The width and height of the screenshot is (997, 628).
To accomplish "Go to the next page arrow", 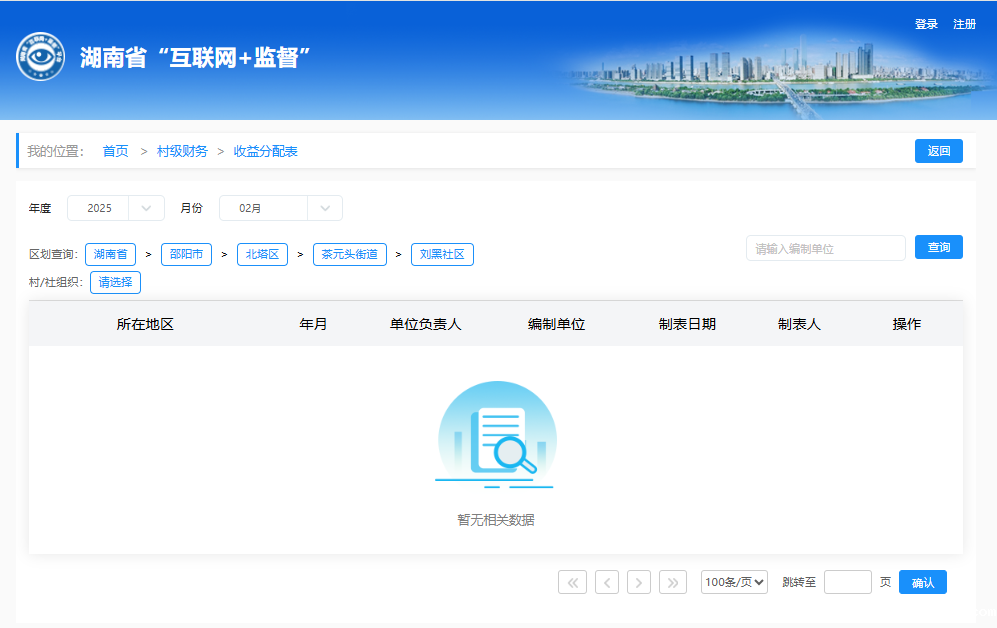I will 639,582.
